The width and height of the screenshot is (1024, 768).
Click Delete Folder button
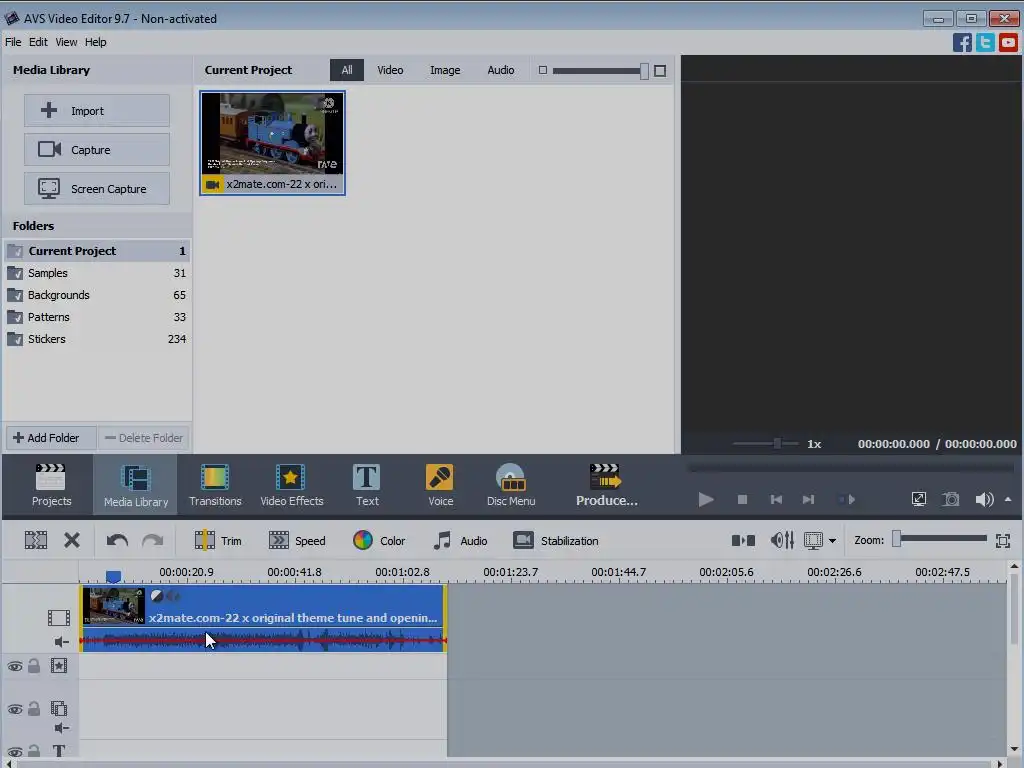(144, 438)
